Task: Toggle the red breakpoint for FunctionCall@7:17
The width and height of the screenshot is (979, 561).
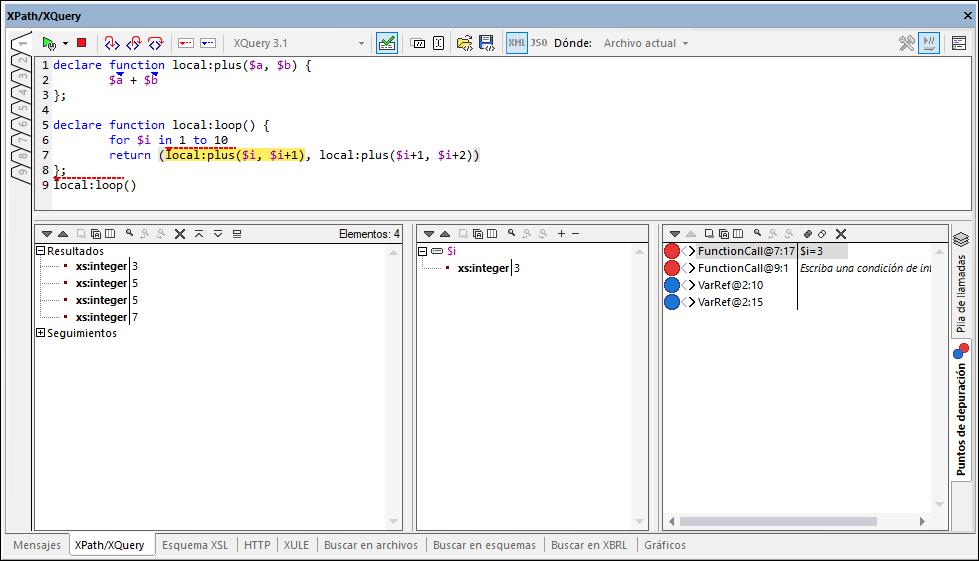Action: [672, 251]
